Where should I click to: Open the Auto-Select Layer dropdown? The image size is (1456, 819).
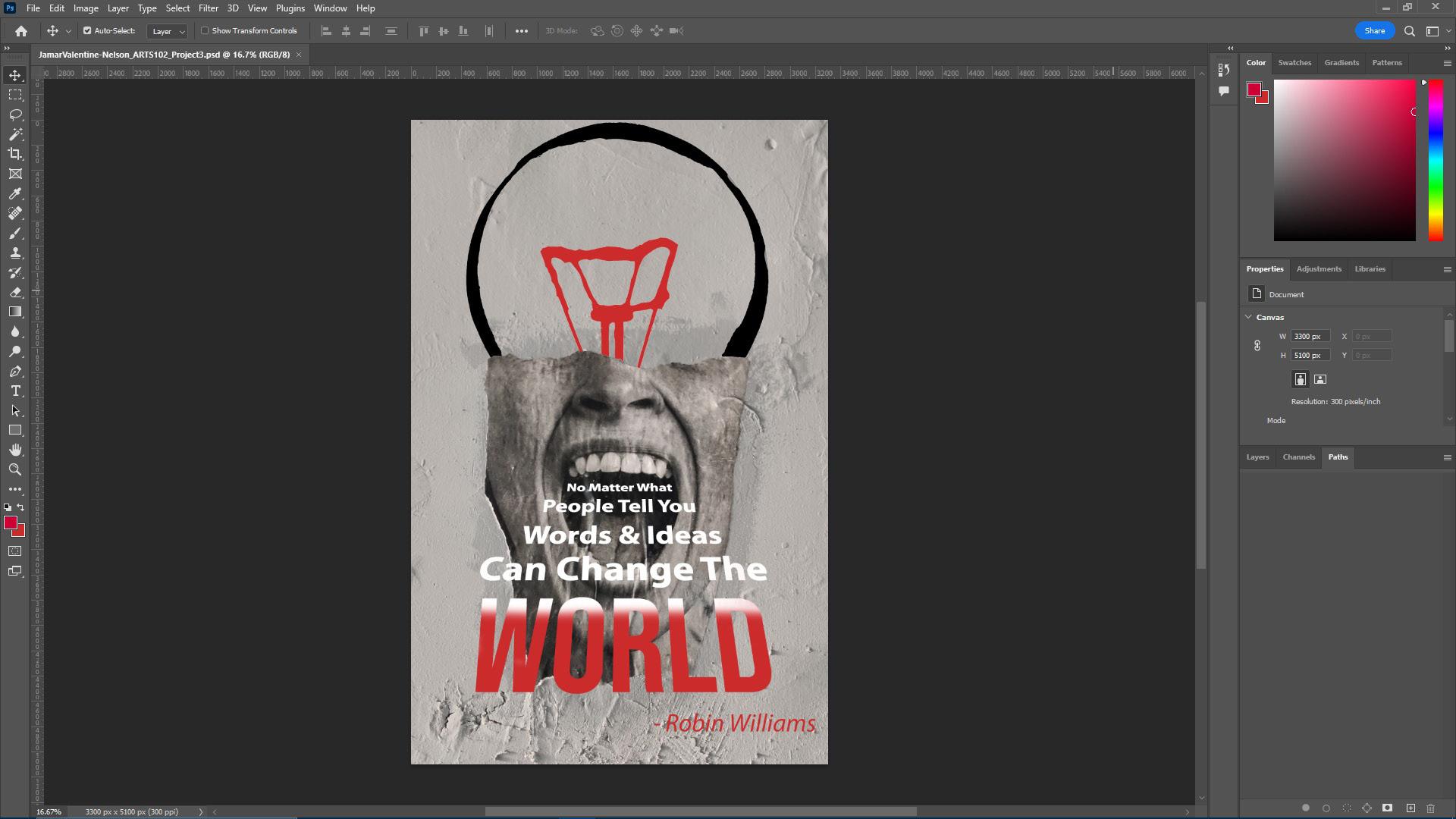pyautogui.click(x=168, y=31)
